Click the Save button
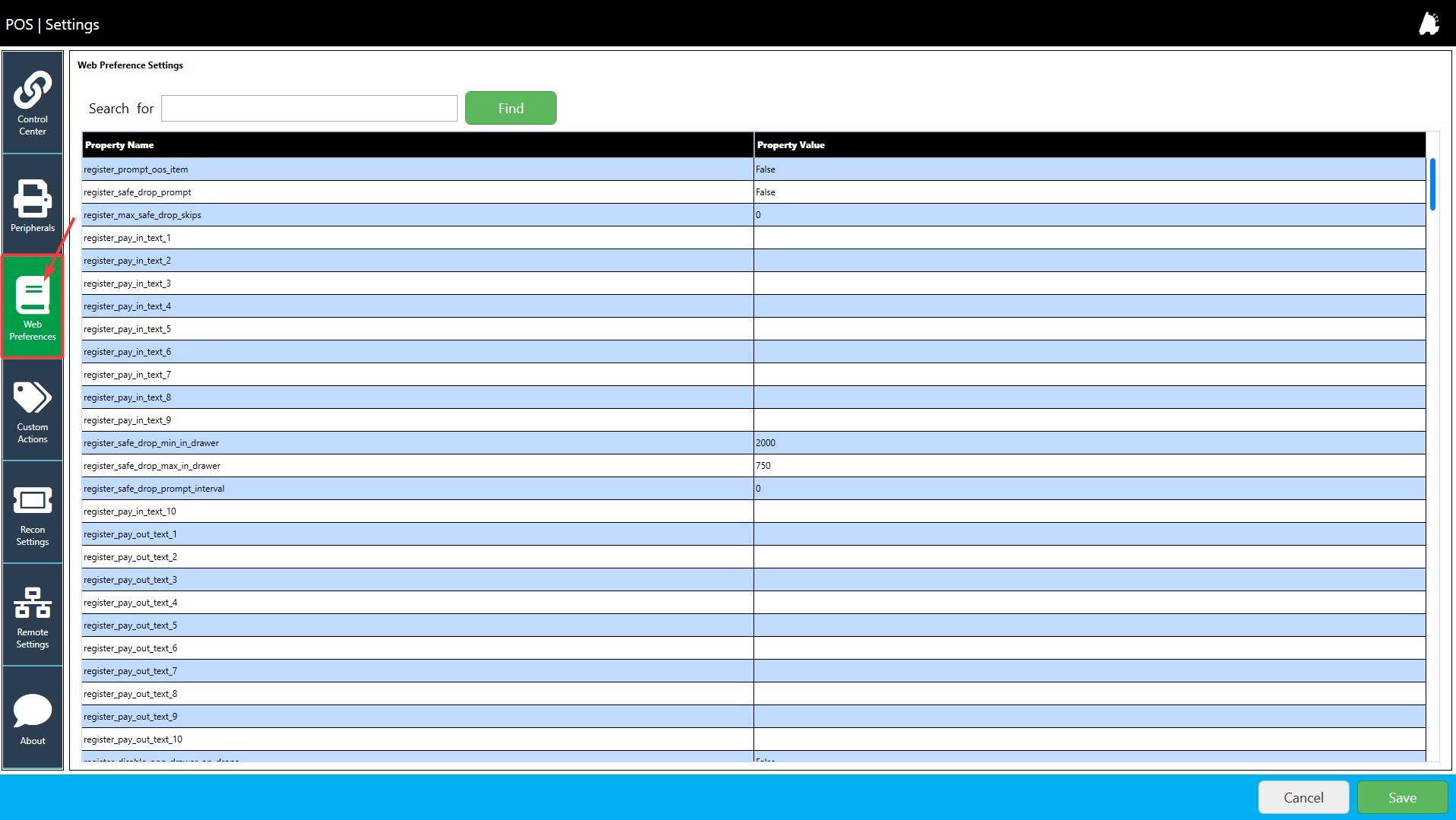Viewport: 1456px width, 820px height. pyautogui.click(x=1402, y=797)
